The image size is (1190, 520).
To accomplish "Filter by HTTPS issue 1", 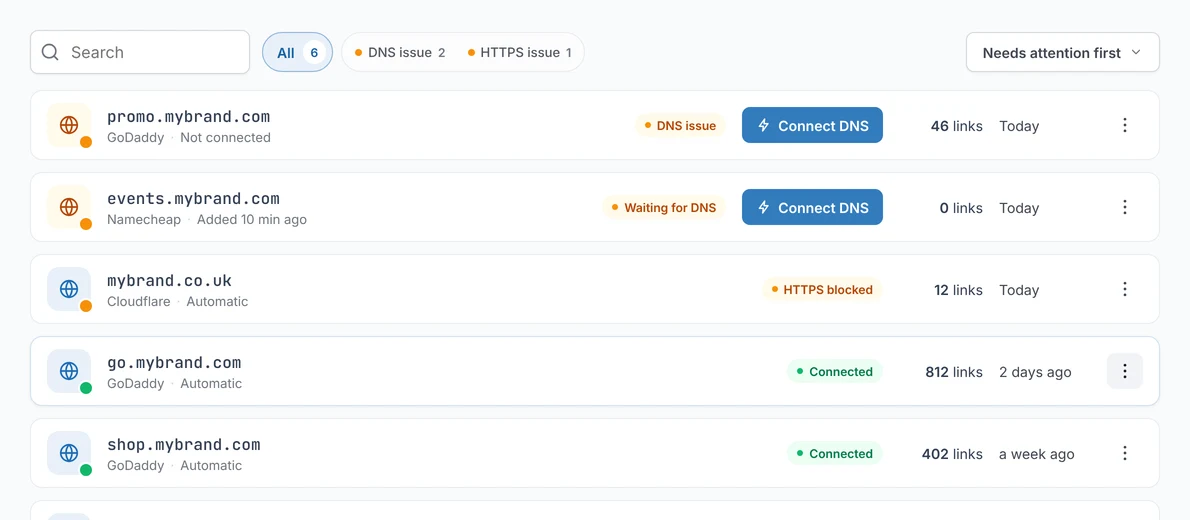I will (520, 52).
